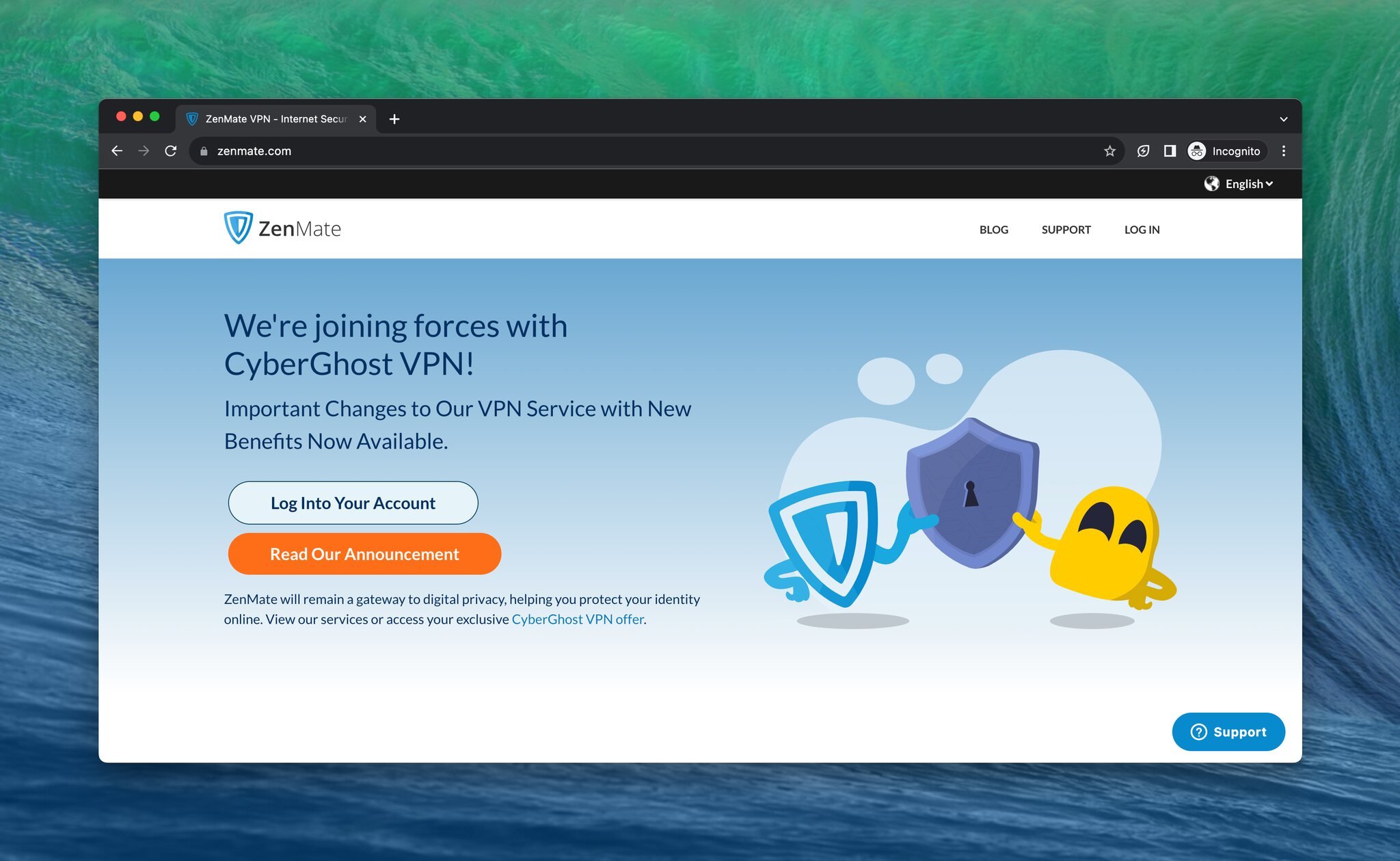Image resolution: width=1400 pixels, height=861 pixels.
Task: Open the SUPPORT navigation link
Action: tap(1066, 230)
